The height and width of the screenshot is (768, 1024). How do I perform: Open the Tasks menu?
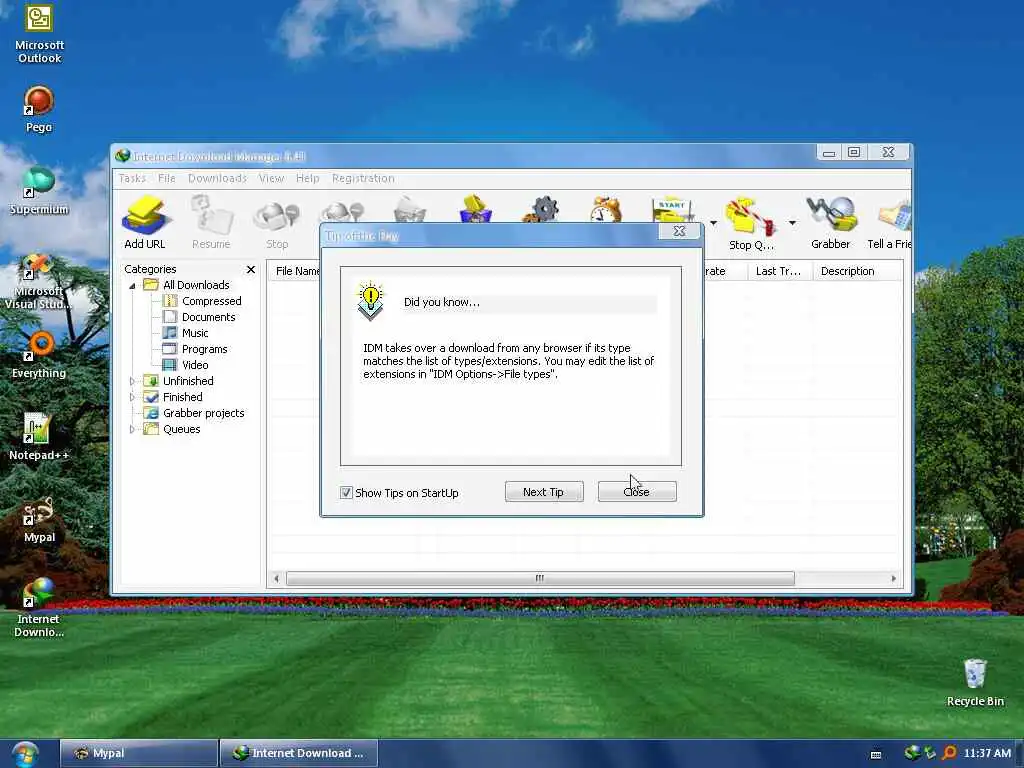[132, 178]
